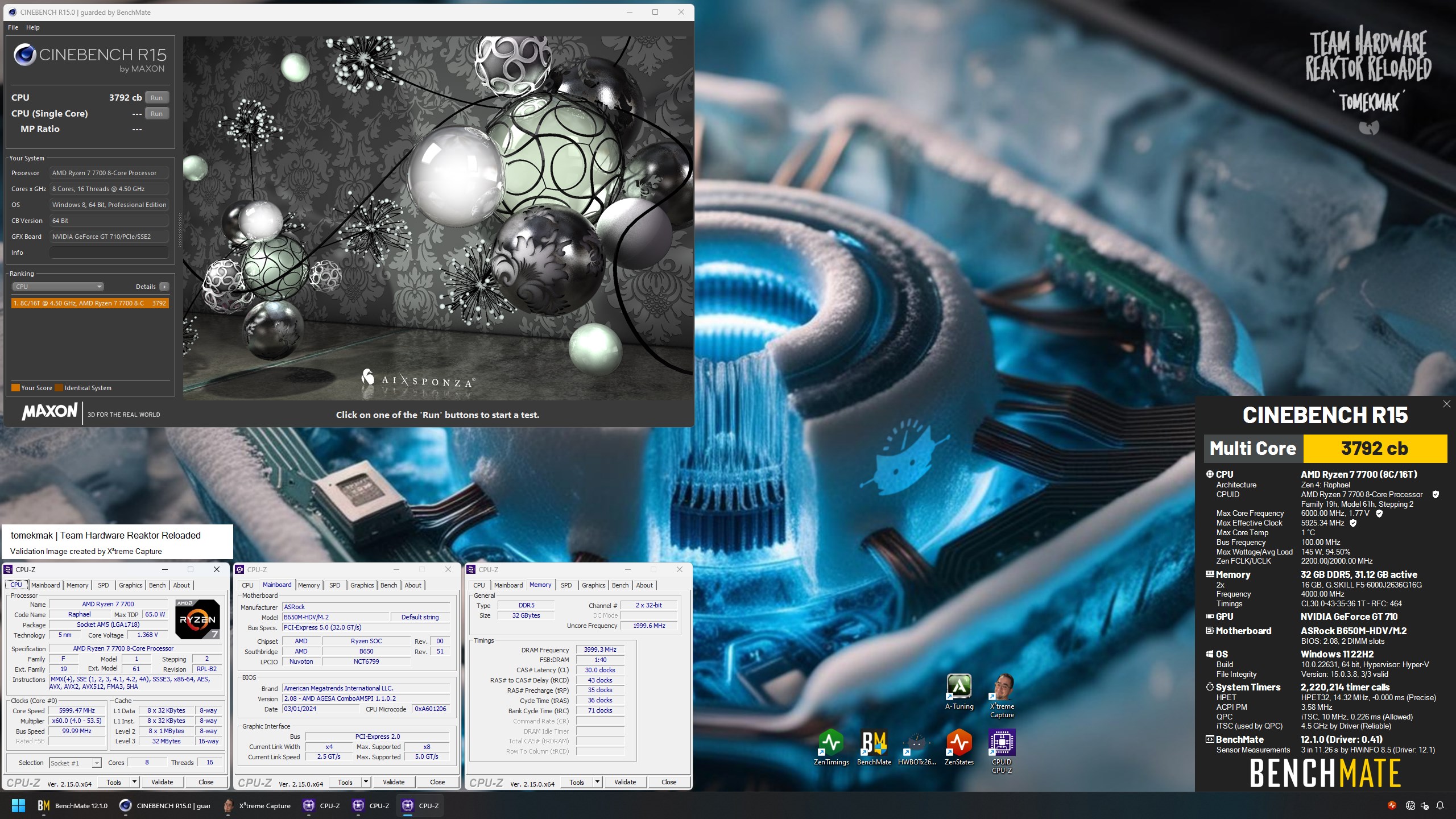Click the Your Score orange legend swatch
The height and width of the screenshot is (819, 1456).
pyautogui.click(x=15, y=388)
